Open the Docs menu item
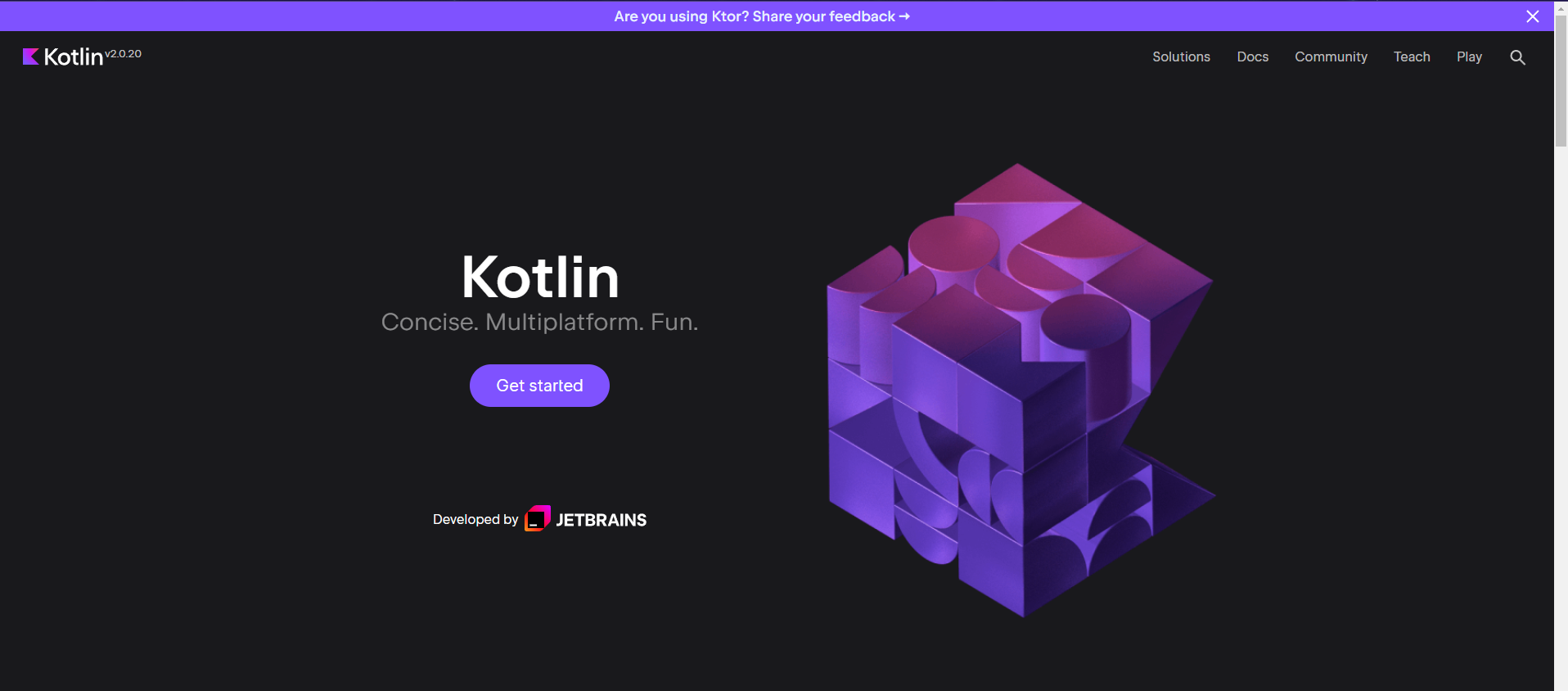The image size is (1568, 691). [x=1252, y=56]
